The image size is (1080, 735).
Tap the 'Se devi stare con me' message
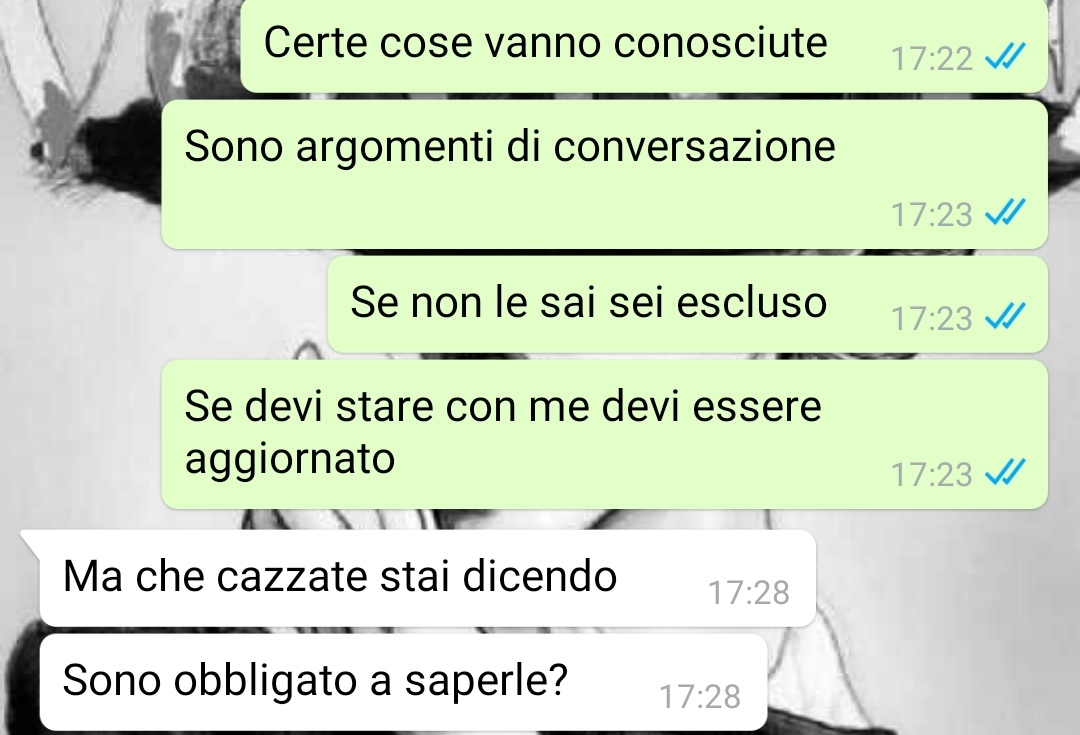[x=604, y=434]
